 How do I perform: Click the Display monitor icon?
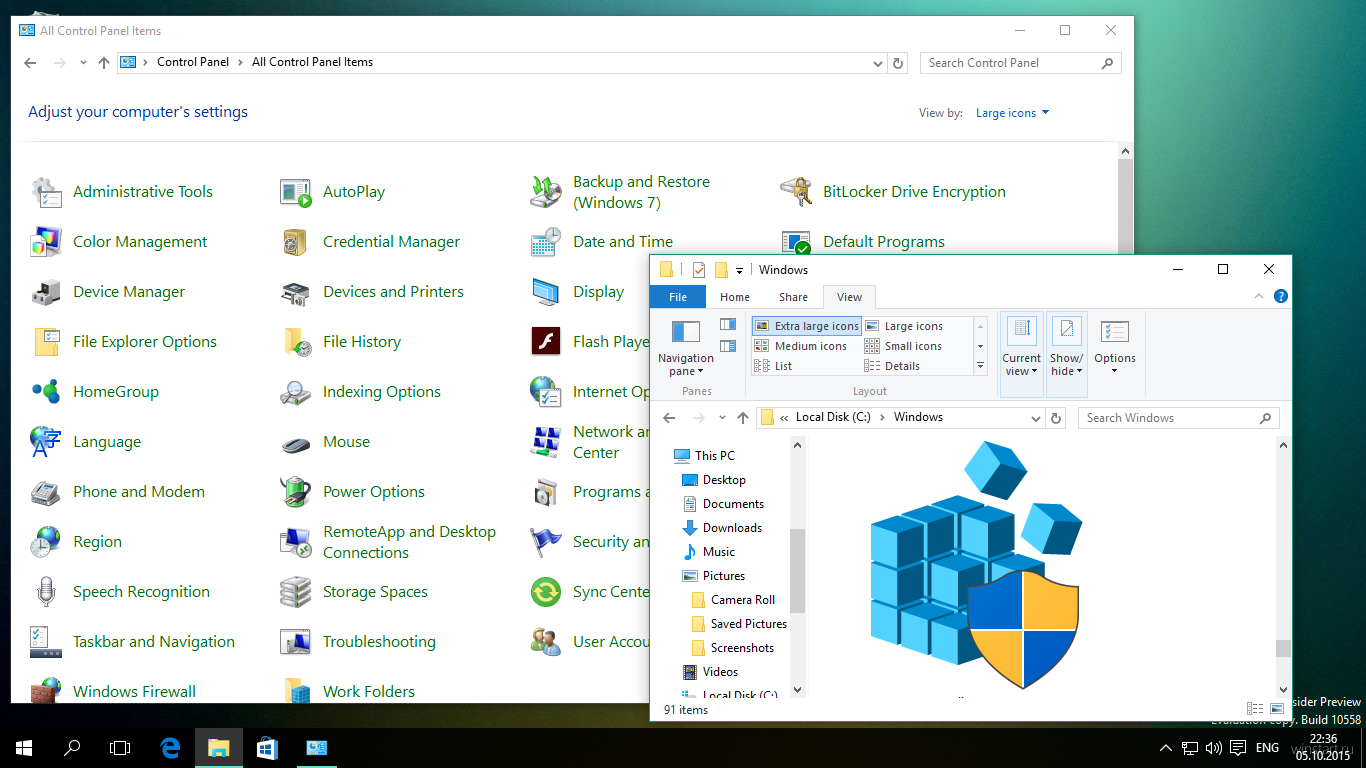pyautogui.click(x=546, y=292)
